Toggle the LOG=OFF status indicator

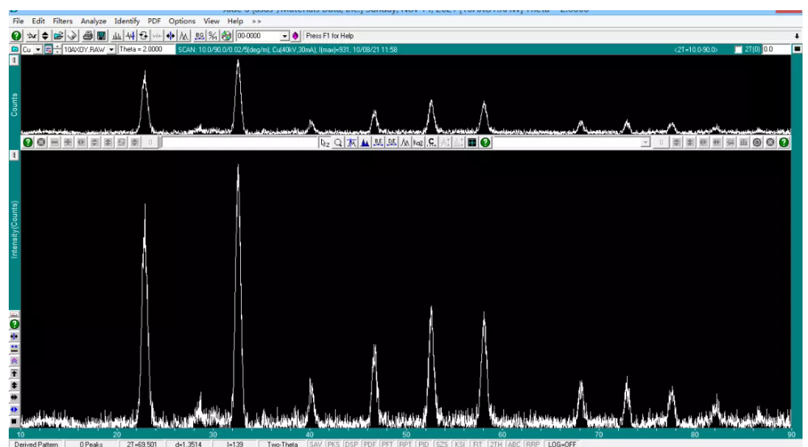[560, 443]
